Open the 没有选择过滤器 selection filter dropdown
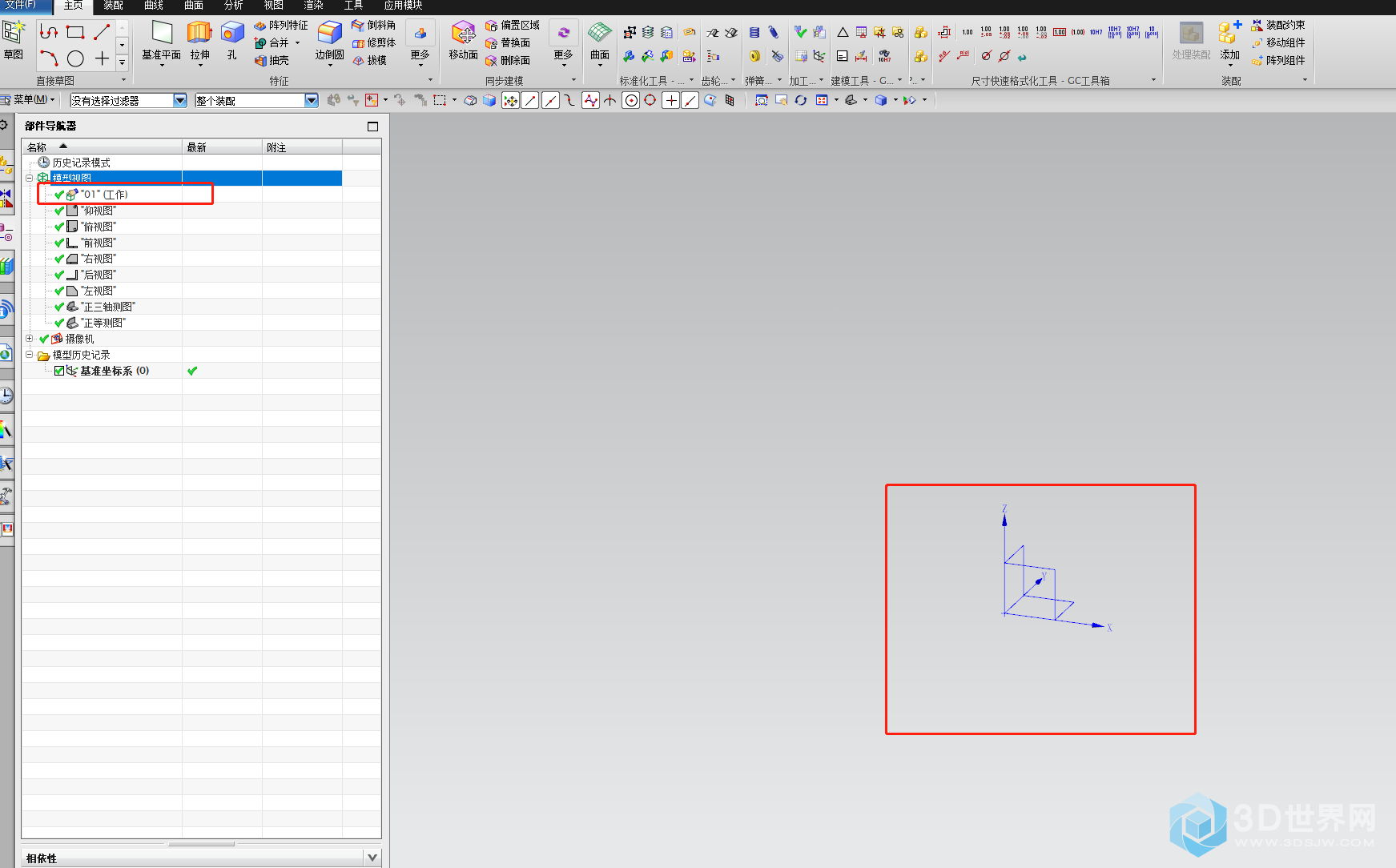1396x868 pixels. (x=180, y=100)
